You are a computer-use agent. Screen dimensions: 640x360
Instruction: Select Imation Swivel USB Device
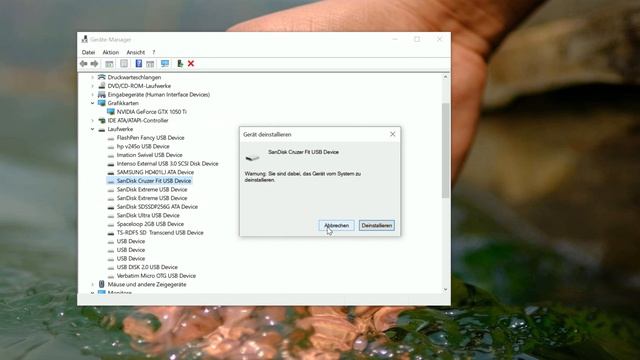(149, 155)
